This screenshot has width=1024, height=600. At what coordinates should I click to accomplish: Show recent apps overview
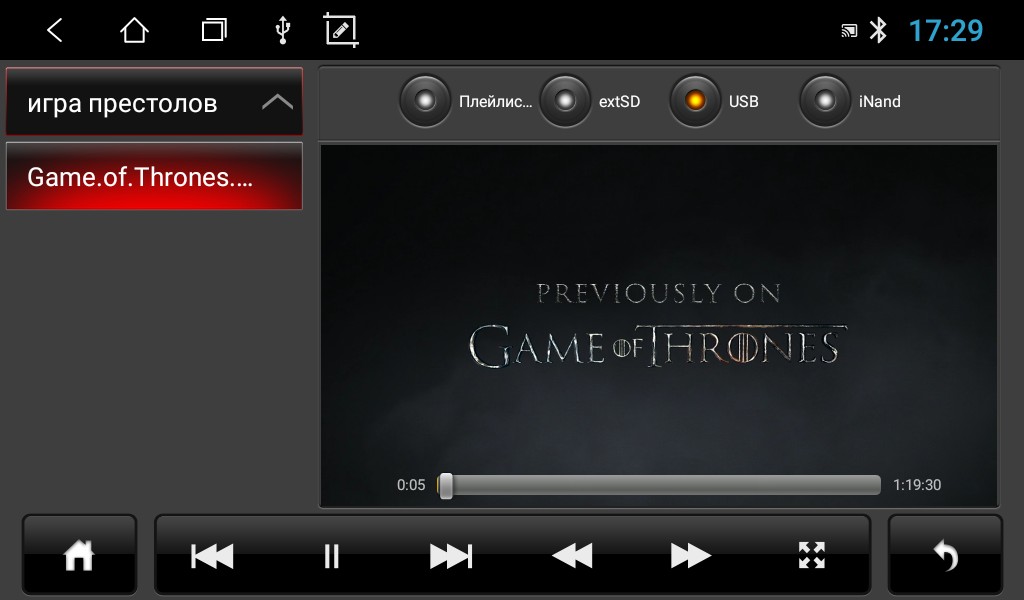click(x=214, y=30)
